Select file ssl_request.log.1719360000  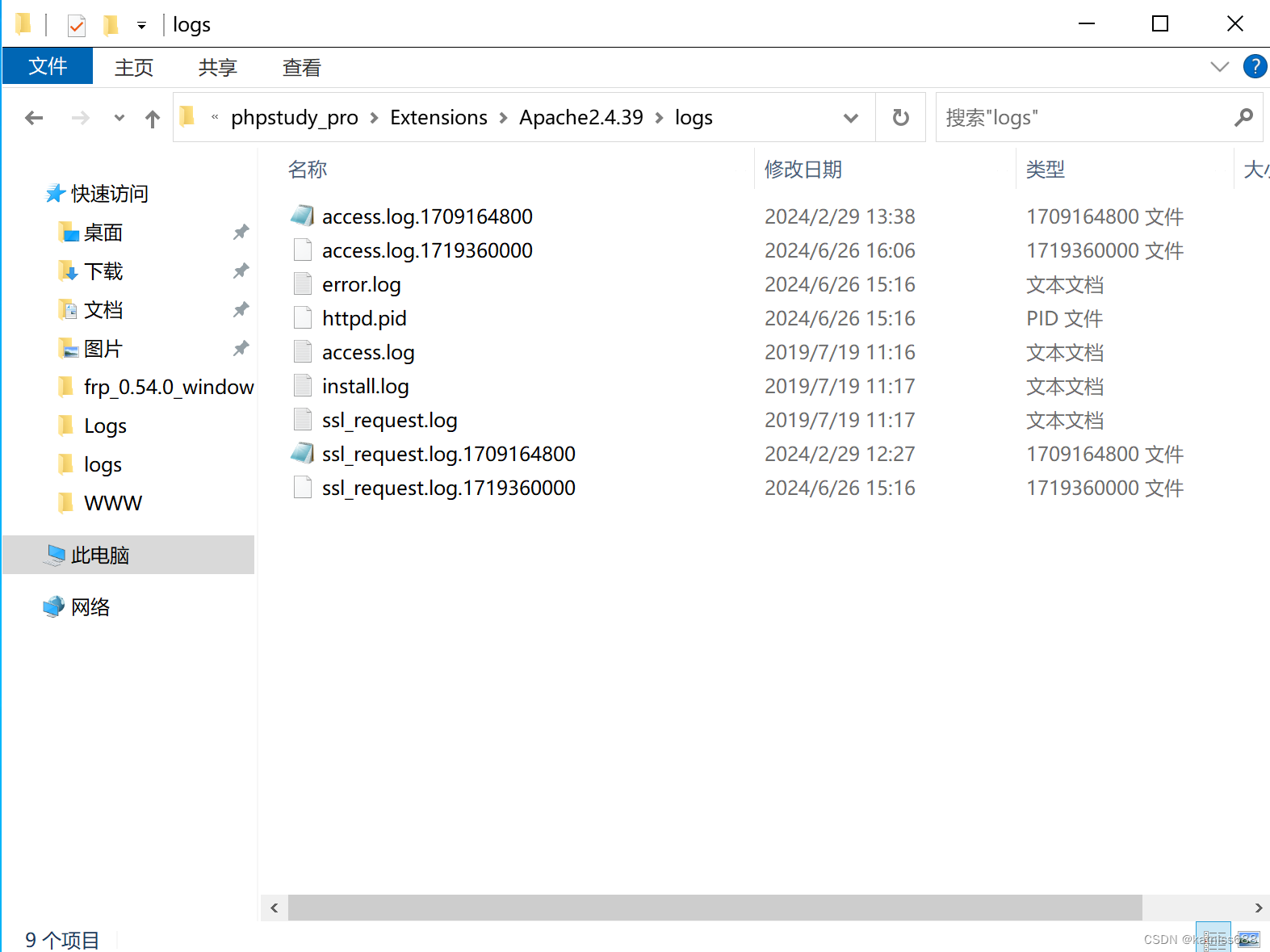pos(449,488)
